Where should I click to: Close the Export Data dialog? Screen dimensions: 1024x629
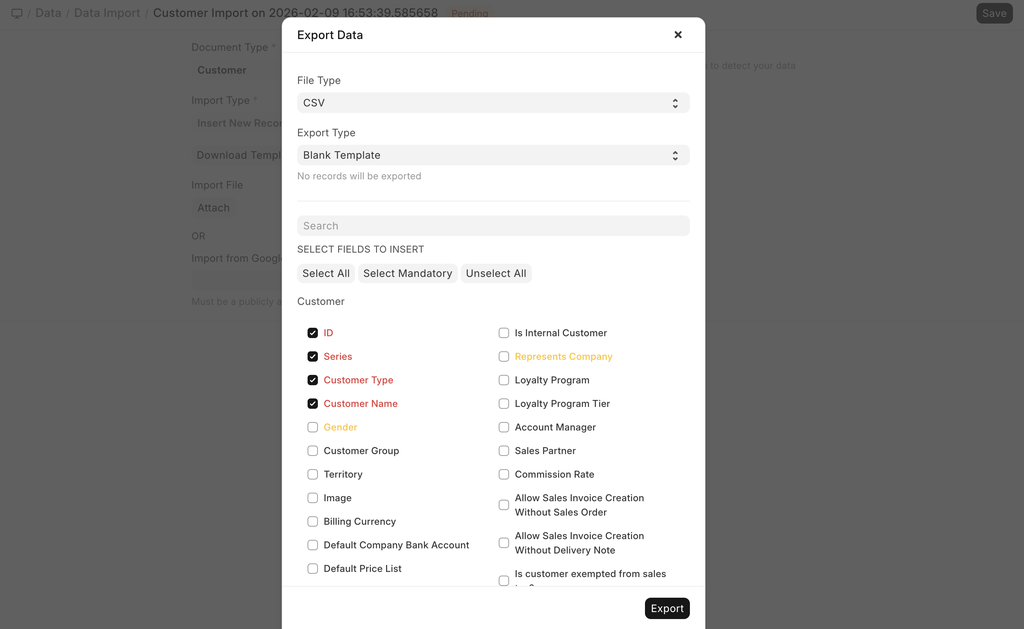click(x=678, y=35)
